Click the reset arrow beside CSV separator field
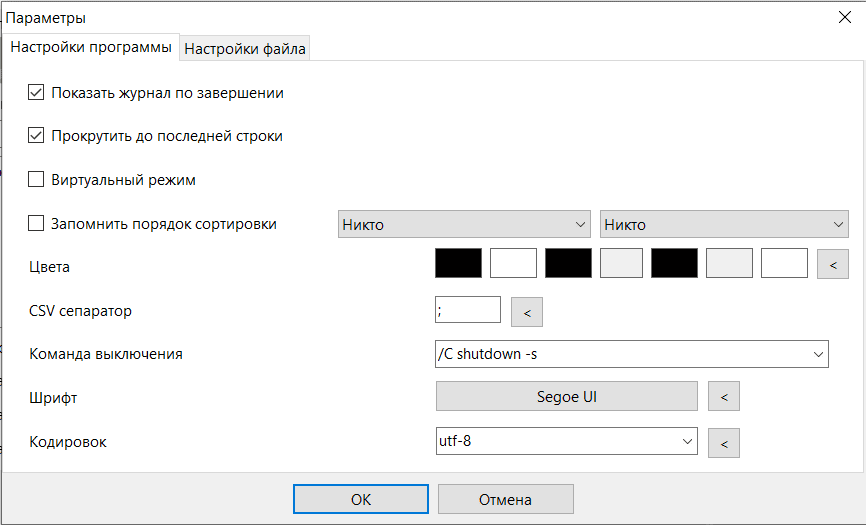 526,312
